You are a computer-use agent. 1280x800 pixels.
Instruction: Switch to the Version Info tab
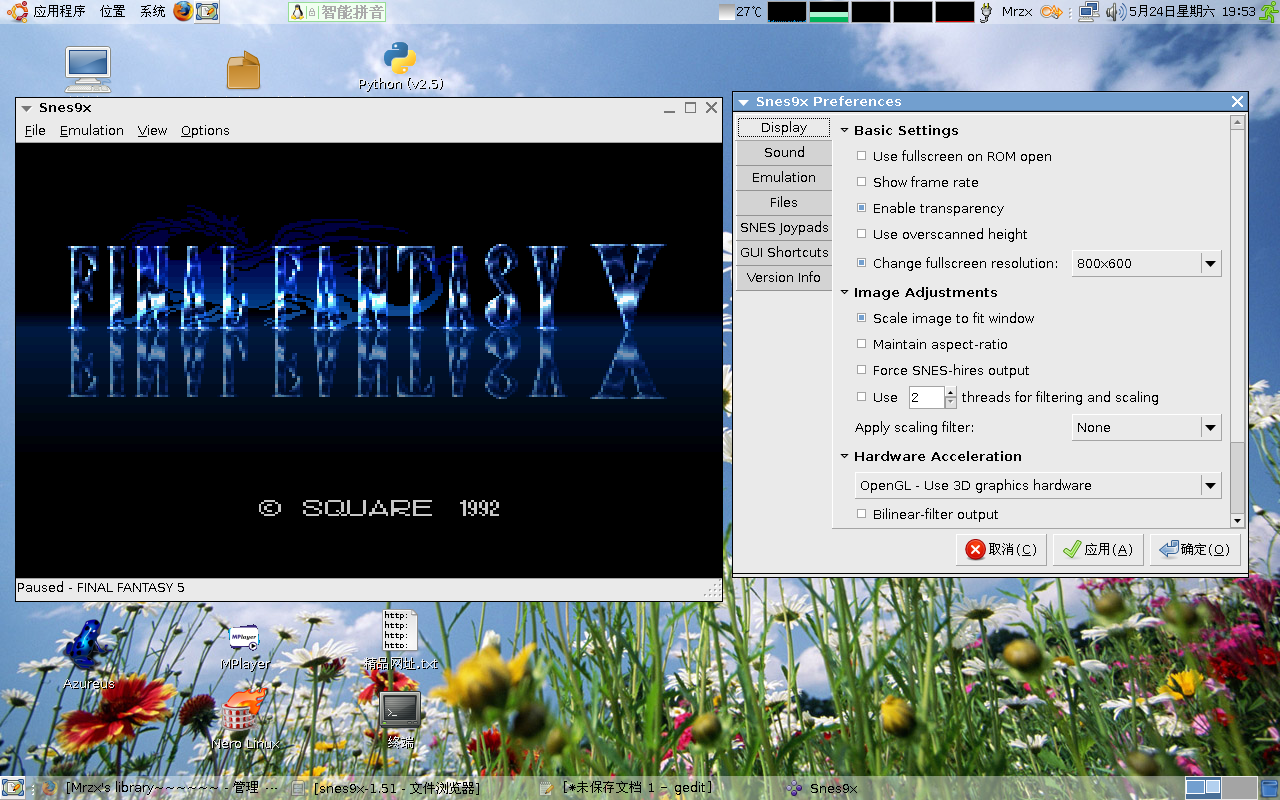(x=784, y=277)
